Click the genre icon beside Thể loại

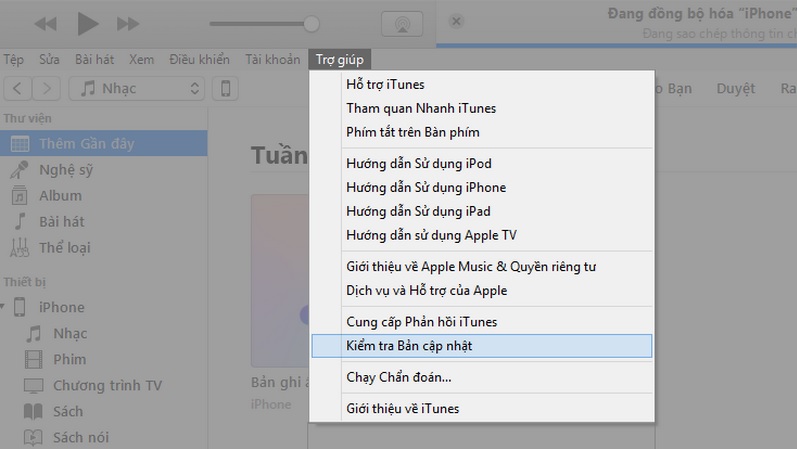[x=19, y=248]
